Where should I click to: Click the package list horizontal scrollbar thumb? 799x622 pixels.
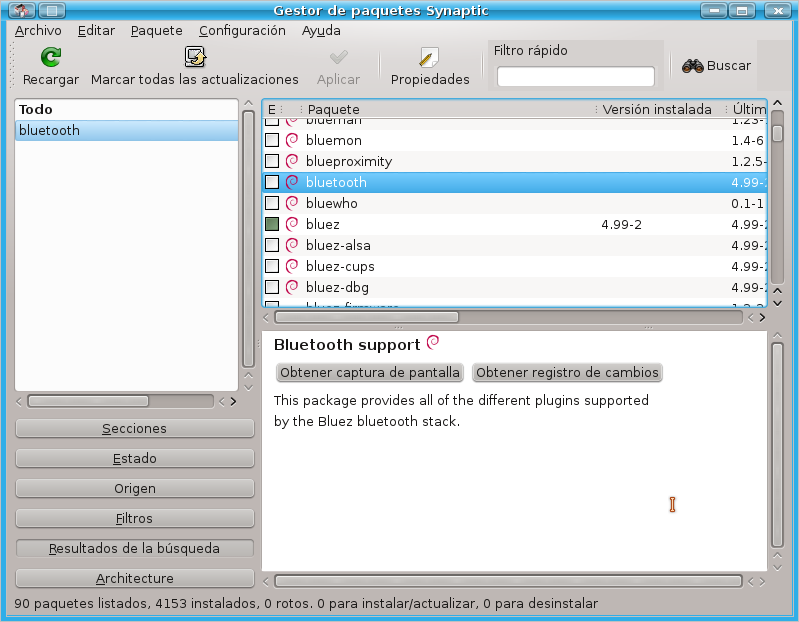[x=366, y=317]
